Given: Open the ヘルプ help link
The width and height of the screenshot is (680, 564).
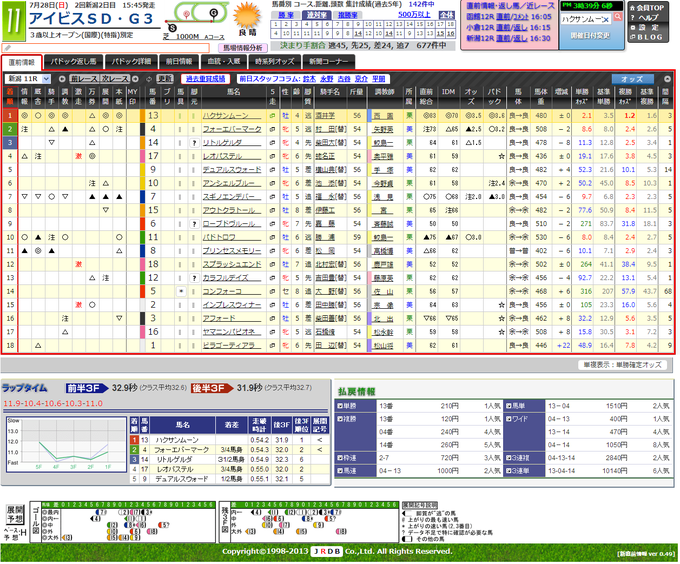Looking at the screenshot, I should point(644,18).
